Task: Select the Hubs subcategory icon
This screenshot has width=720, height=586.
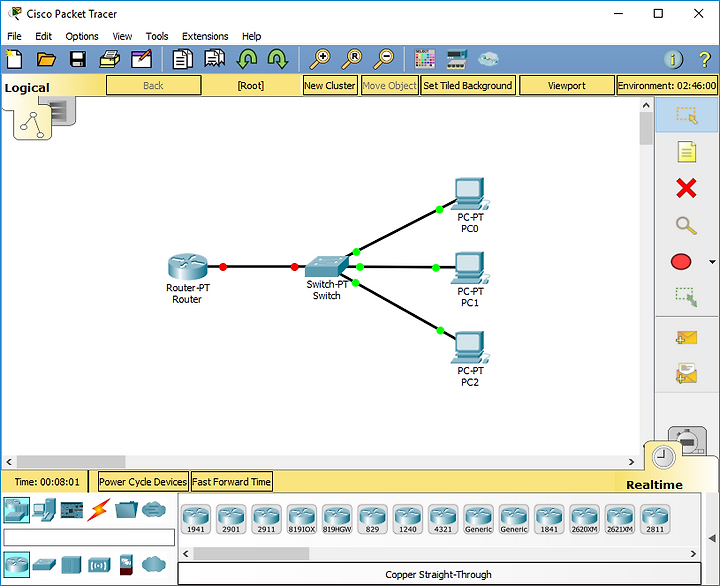Action: click(x=71, y=565)
